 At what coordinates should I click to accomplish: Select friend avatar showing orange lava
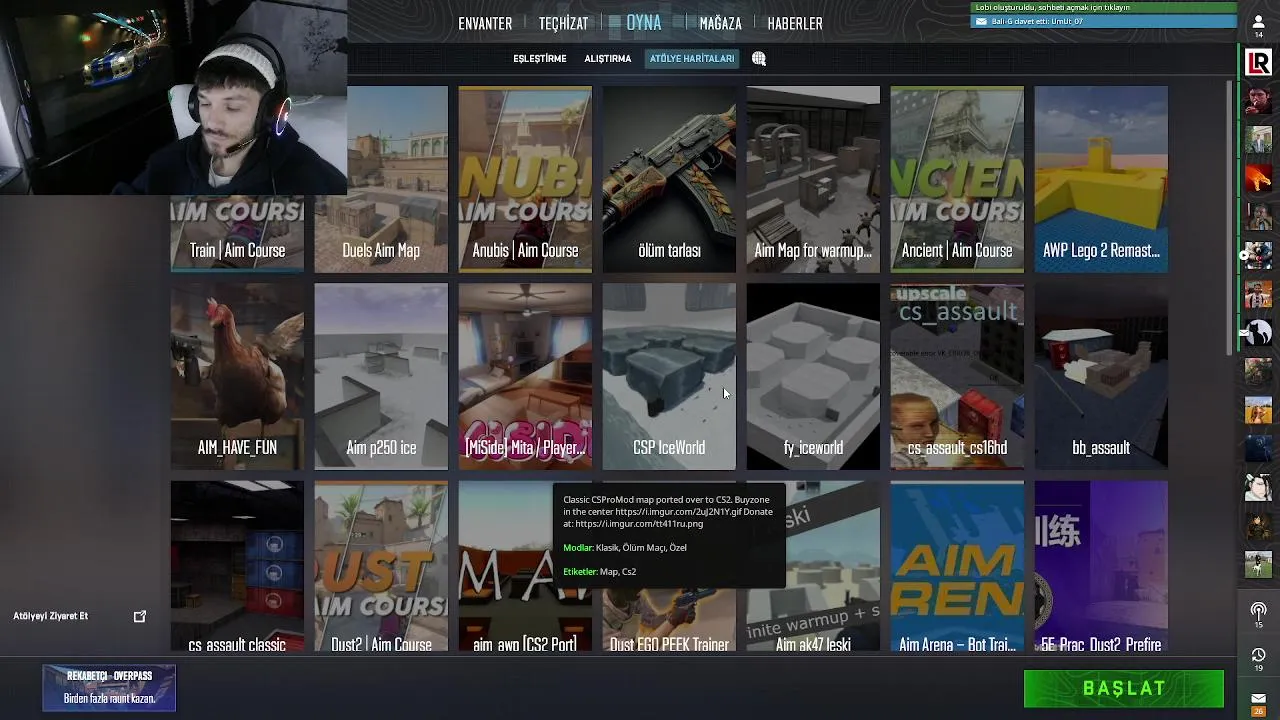tap(1258, 178)
